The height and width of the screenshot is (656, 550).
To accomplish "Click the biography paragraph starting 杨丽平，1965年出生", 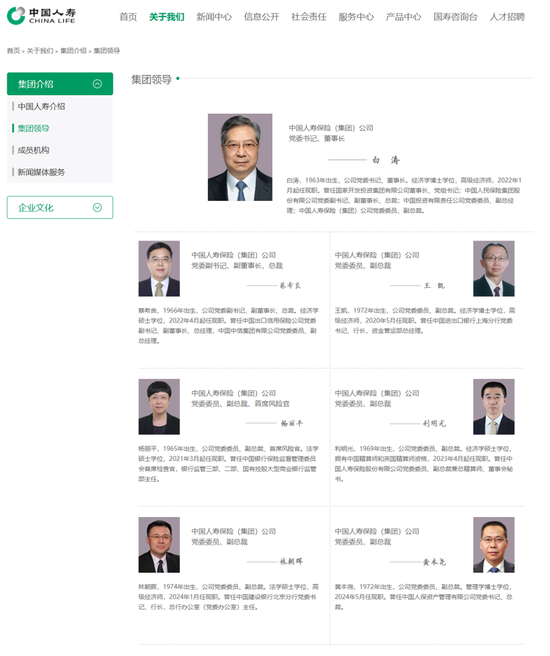I will (x=228, y=464).
